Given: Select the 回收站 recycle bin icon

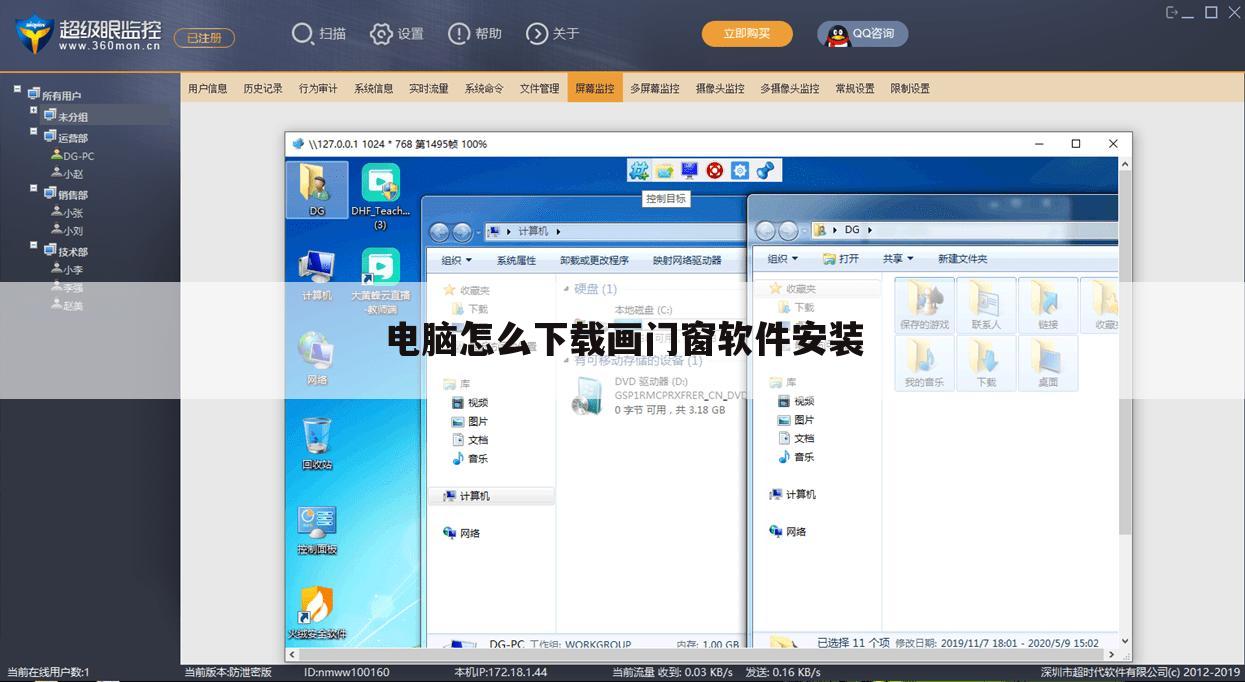Looking at the screenshot, I should pos(317,443).
